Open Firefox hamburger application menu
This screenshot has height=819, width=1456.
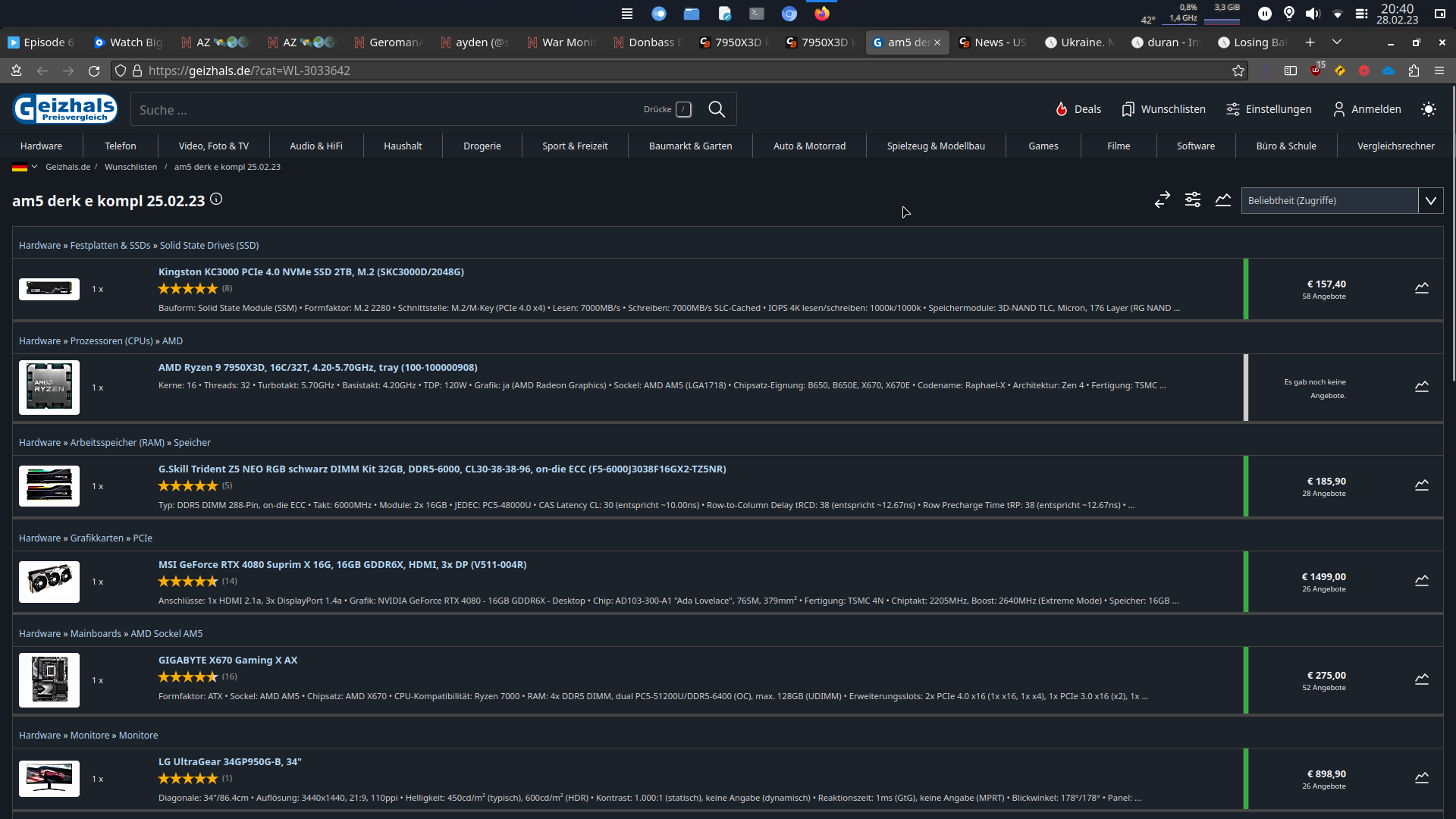pos(1439,71)
